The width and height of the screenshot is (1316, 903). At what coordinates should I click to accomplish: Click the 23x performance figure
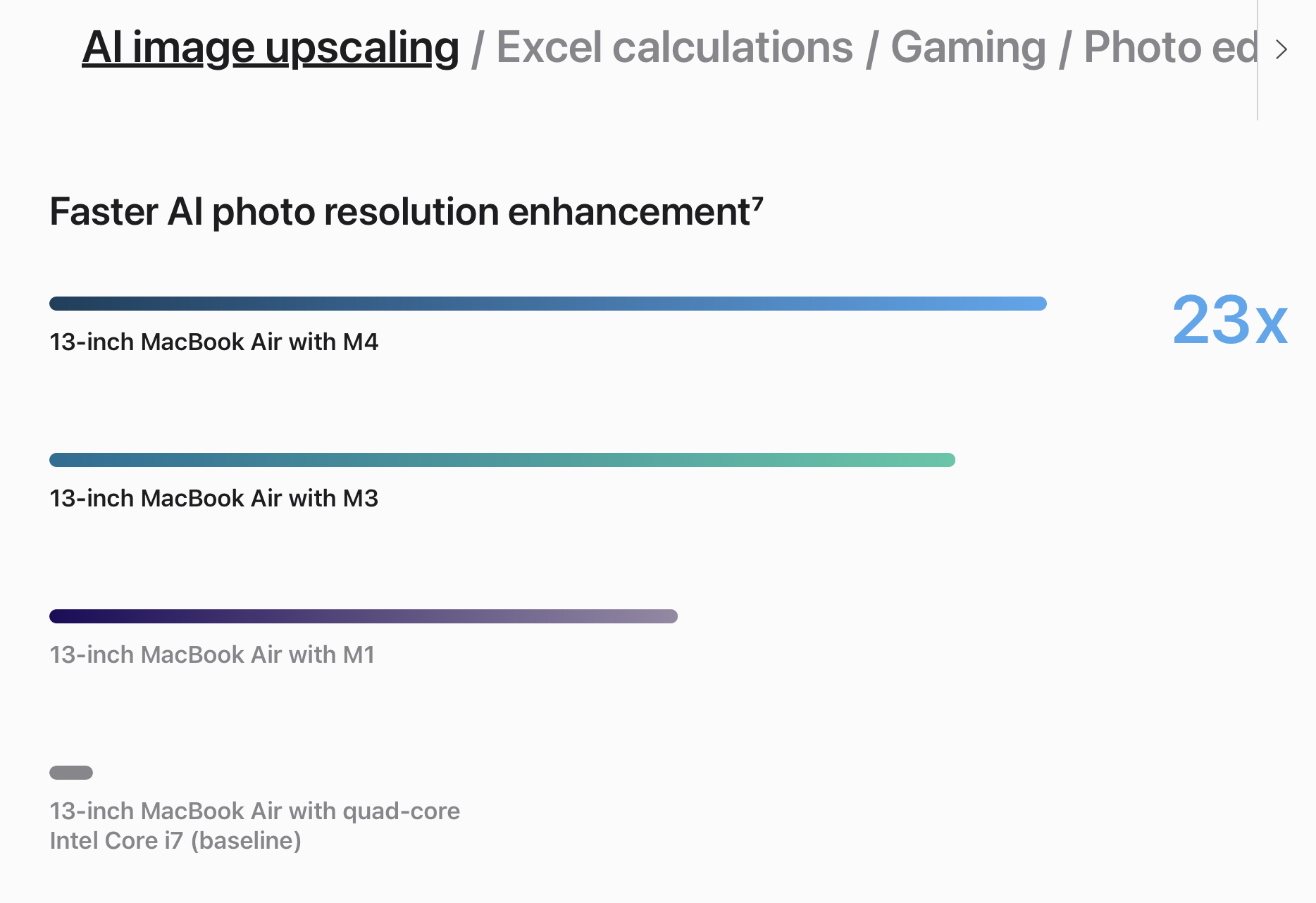pyautogui.click(x=1230, y=320)
